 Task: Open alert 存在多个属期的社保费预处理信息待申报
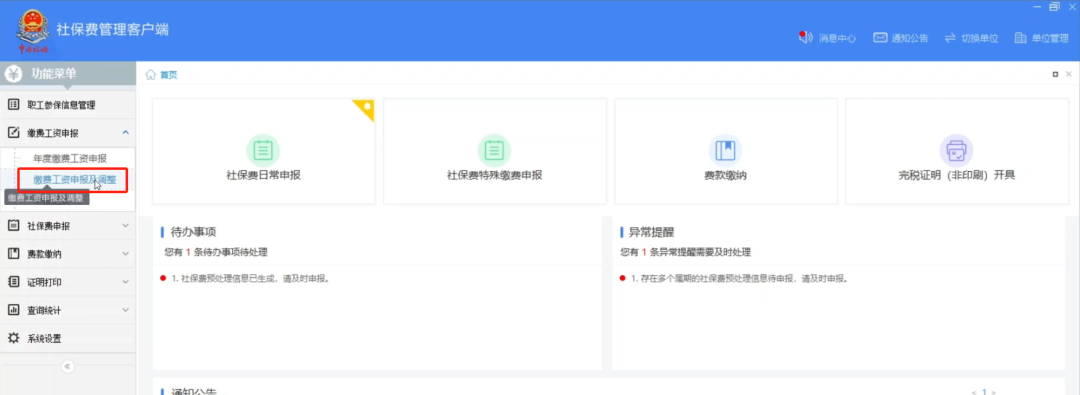click(739, 279)
